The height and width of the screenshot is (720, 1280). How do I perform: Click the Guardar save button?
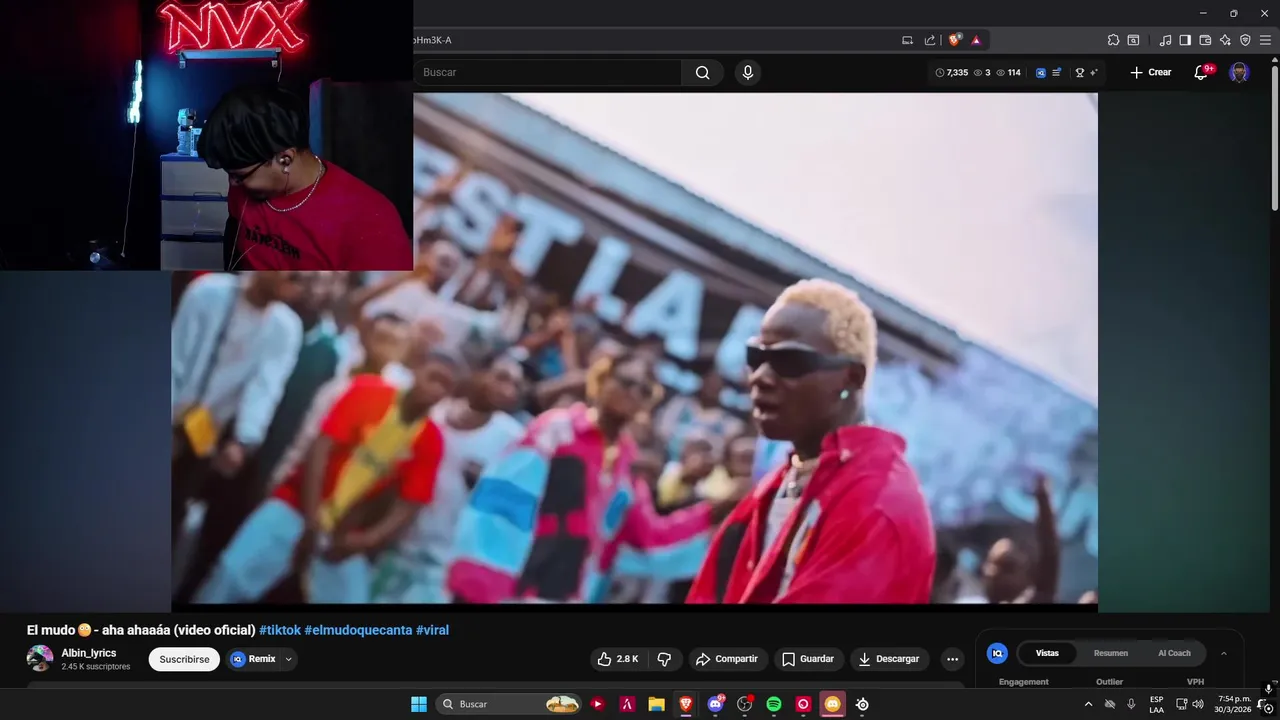tap(808, 659)
